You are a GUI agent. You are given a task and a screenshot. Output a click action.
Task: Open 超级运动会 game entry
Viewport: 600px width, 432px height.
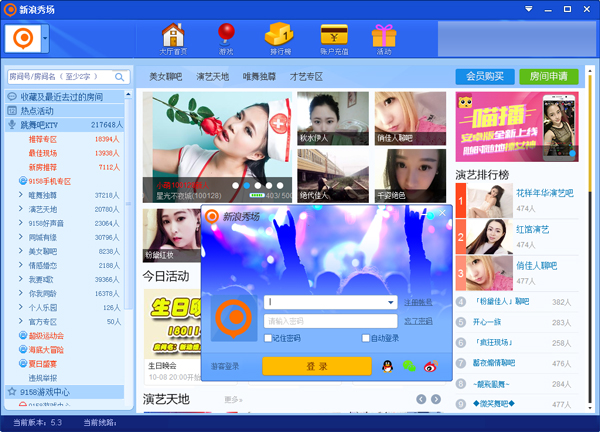pyautogui.click(x=46, y=336)
